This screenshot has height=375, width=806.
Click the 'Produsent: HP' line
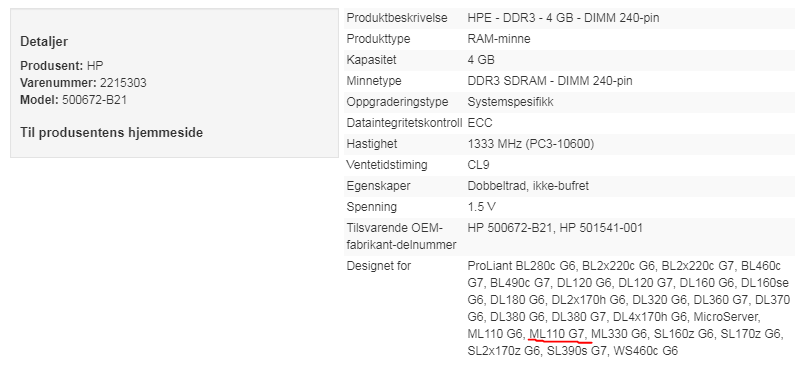click(62, 66)
